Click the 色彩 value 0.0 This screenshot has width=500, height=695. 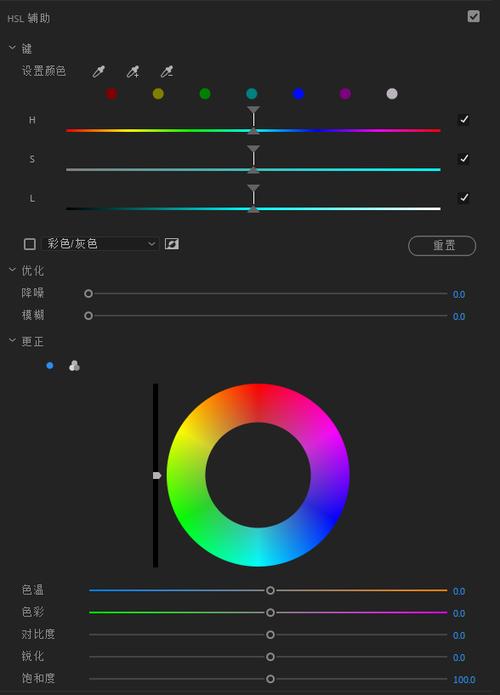point(459,613)
